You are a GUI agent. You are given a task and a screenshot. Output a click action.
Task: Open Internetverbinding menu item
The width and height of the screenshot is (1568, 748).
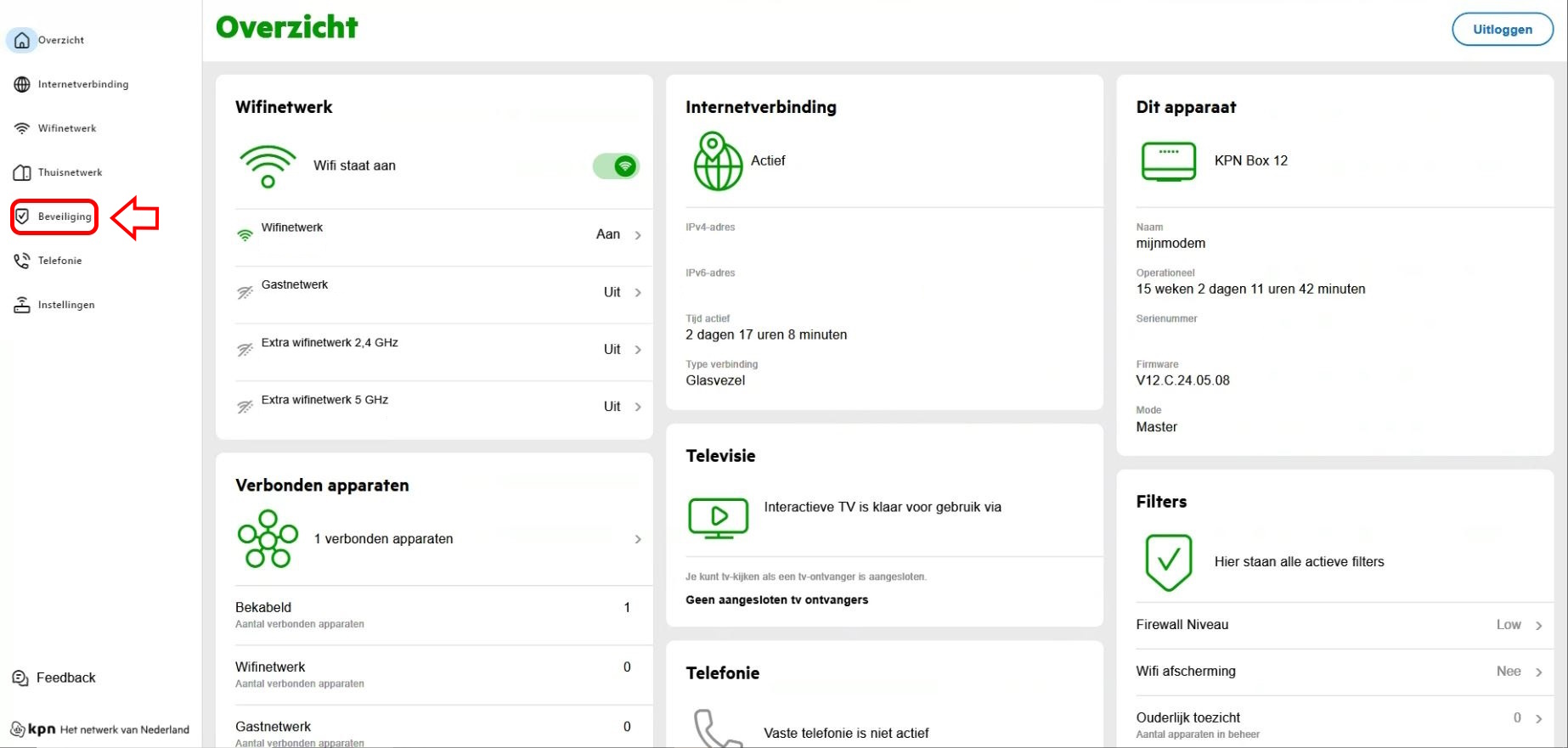(83, 84)
